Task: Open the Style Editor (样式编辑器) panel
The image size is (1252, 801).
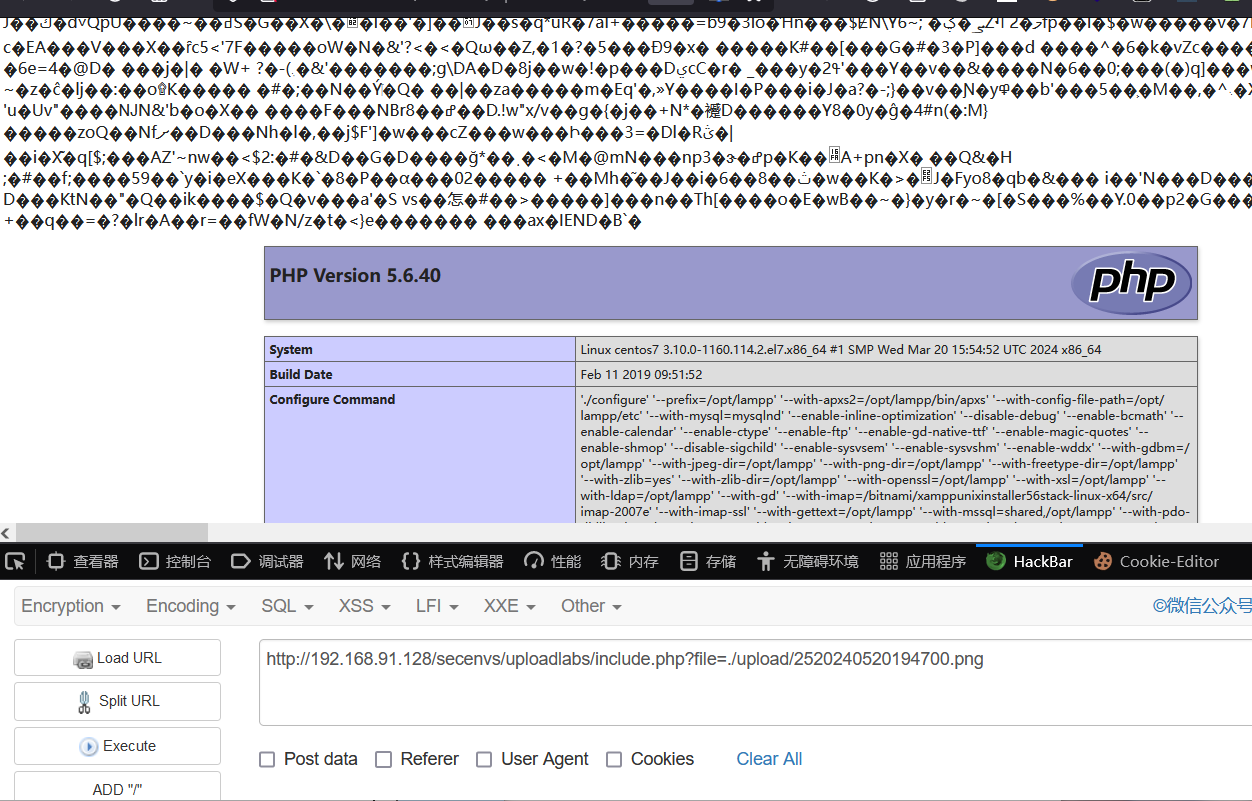Action: 452,561
